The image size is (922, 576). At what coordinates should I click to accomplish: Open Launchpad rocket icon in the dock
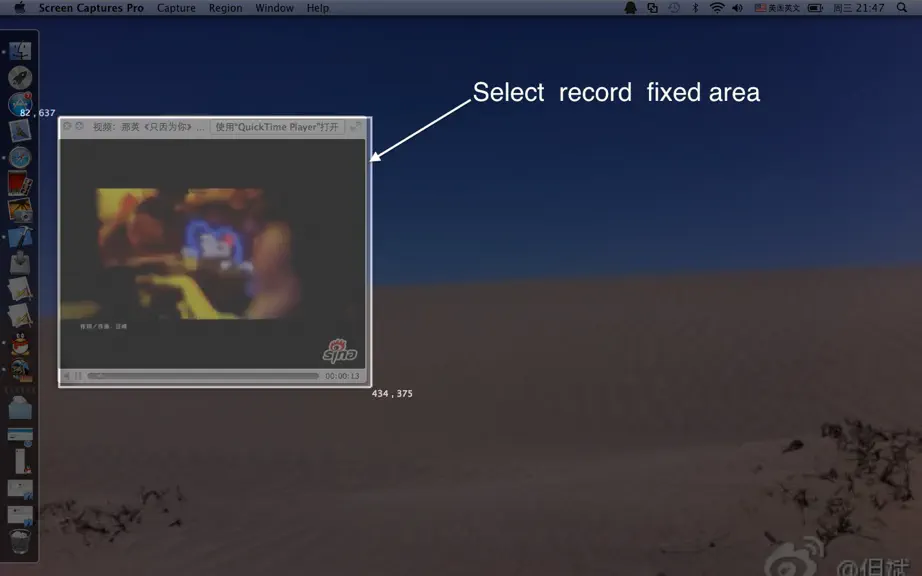pos(20,78)
